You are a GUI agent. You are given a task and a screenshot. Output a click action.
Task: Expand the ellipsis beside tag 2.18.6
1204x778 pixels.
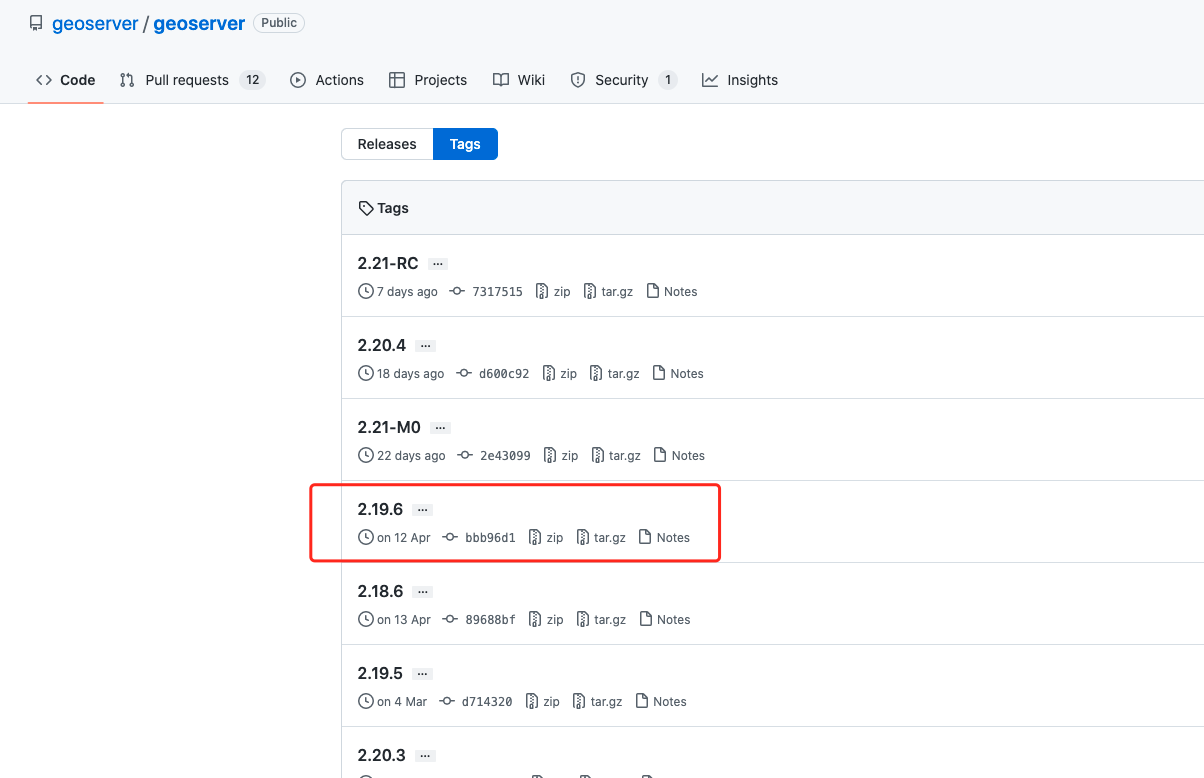[422, 592]
